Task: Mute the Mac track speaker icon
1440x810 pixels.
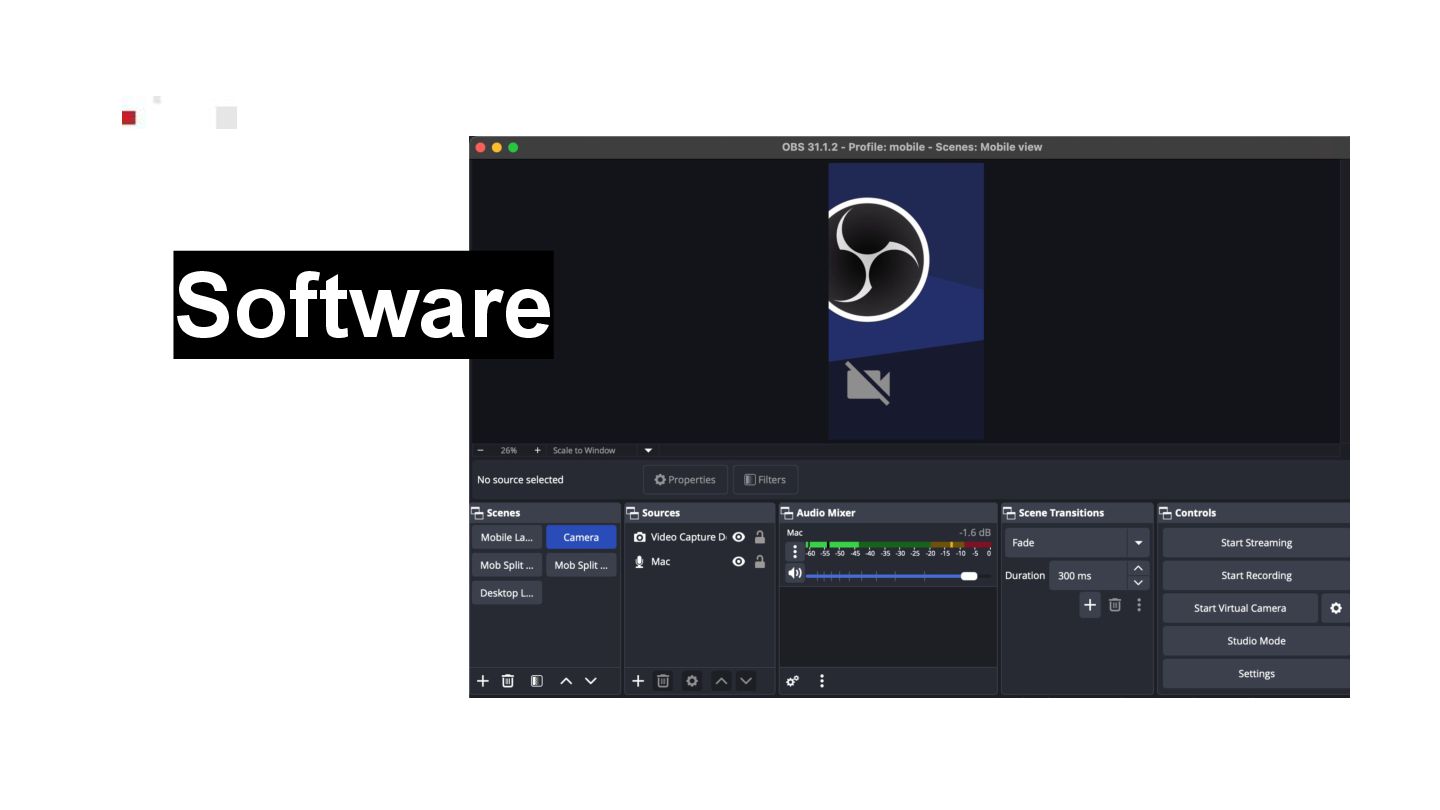Action: click(x=795, y=573)
